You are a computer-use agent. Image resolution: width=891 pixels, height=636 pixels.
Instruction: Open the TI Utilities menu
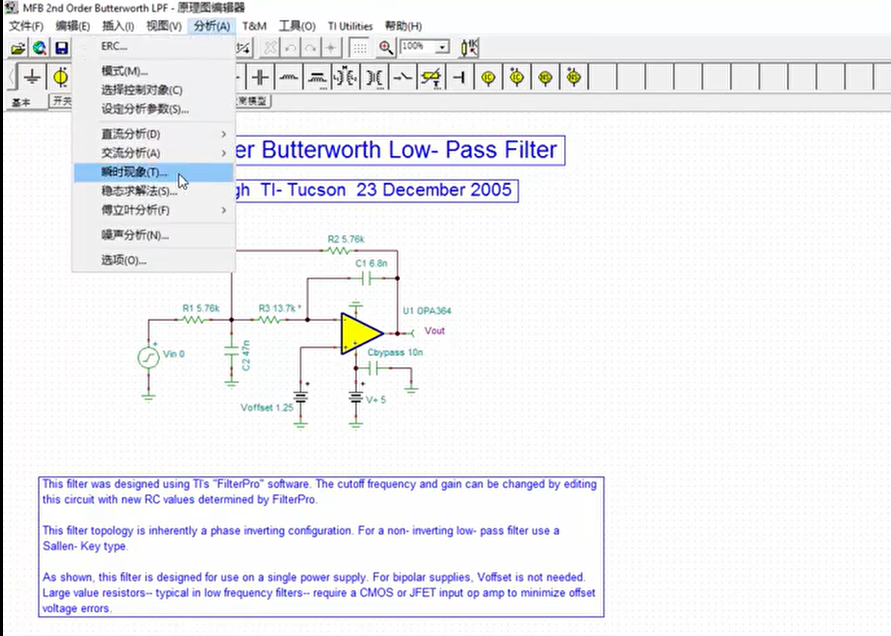click(350, 26)
